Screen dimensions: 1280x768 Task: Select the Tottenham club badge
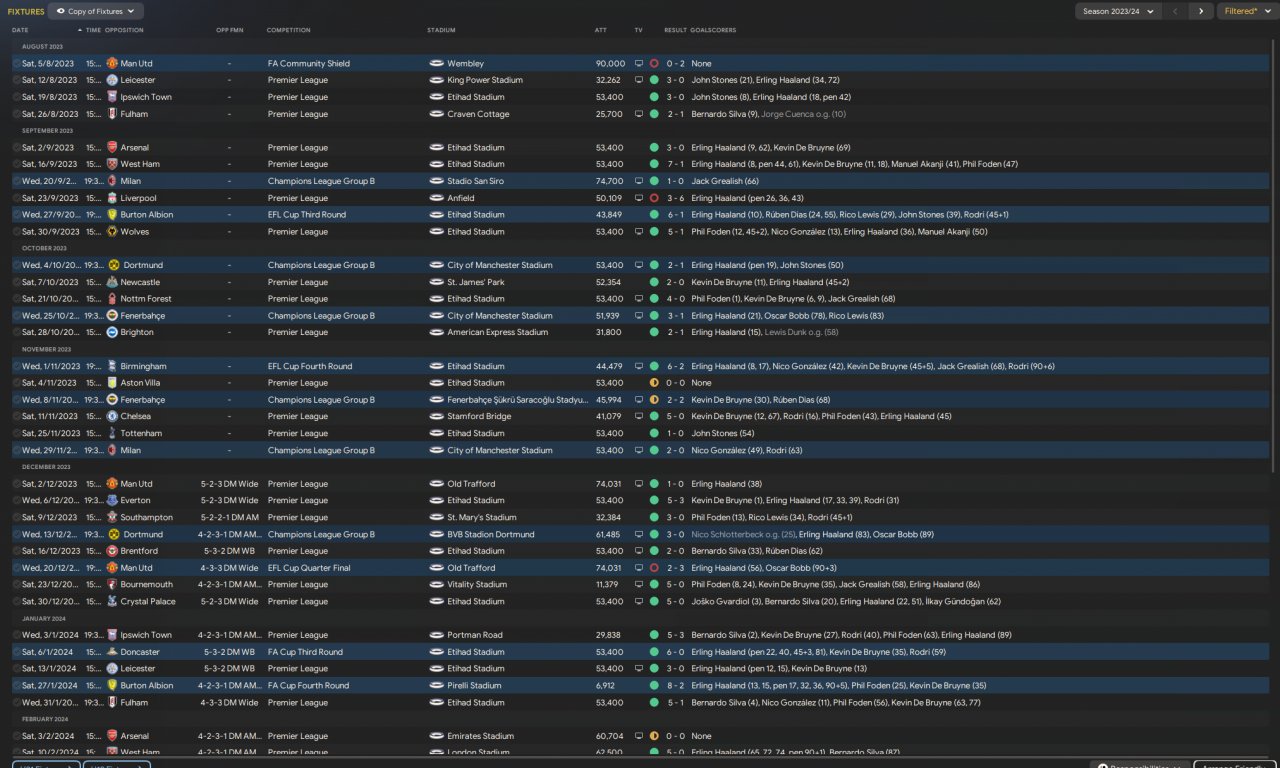coord(112,433)
